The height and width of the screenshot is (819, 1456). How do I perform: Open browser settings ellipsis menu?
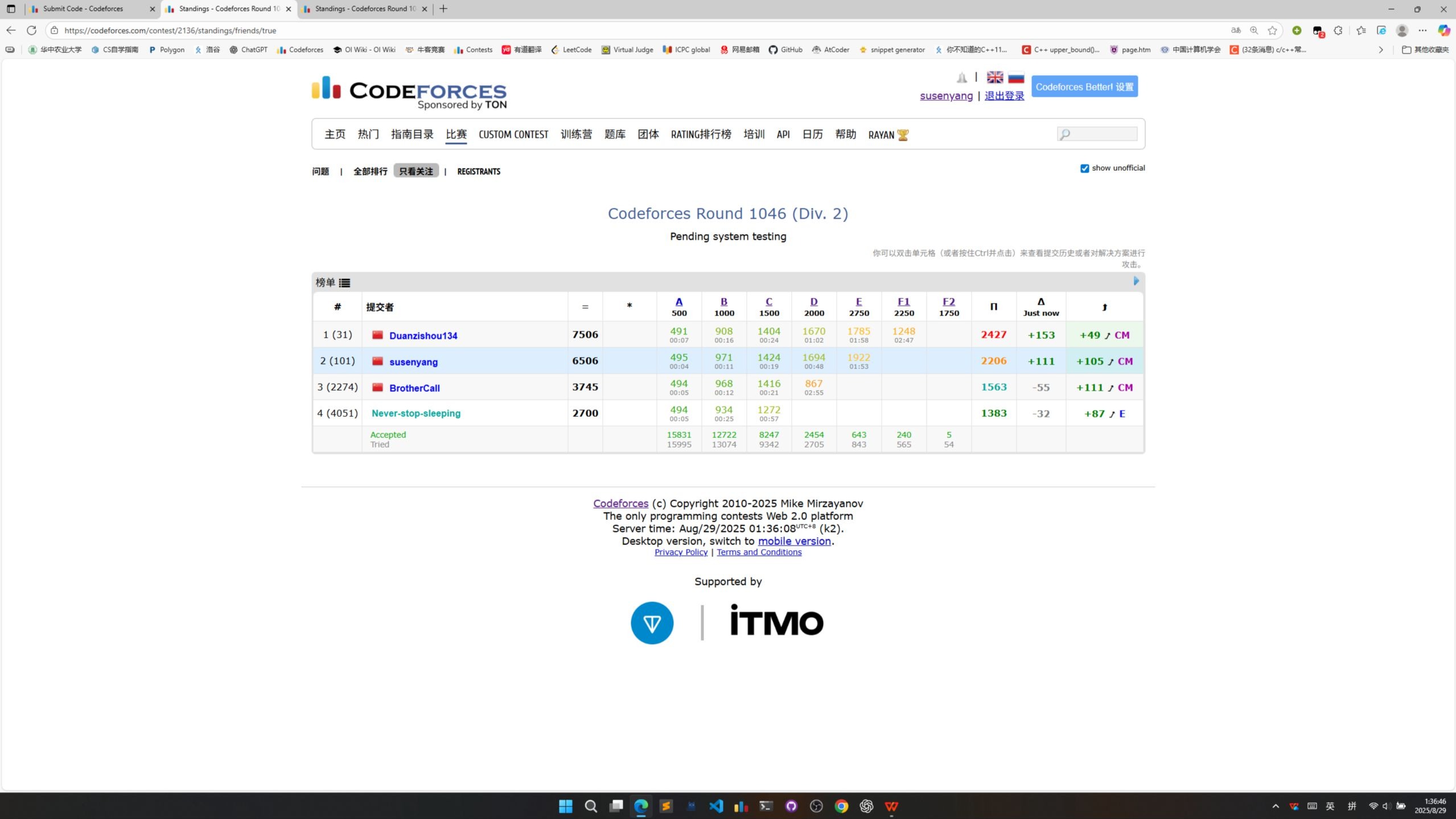(x=1422, y=30)
